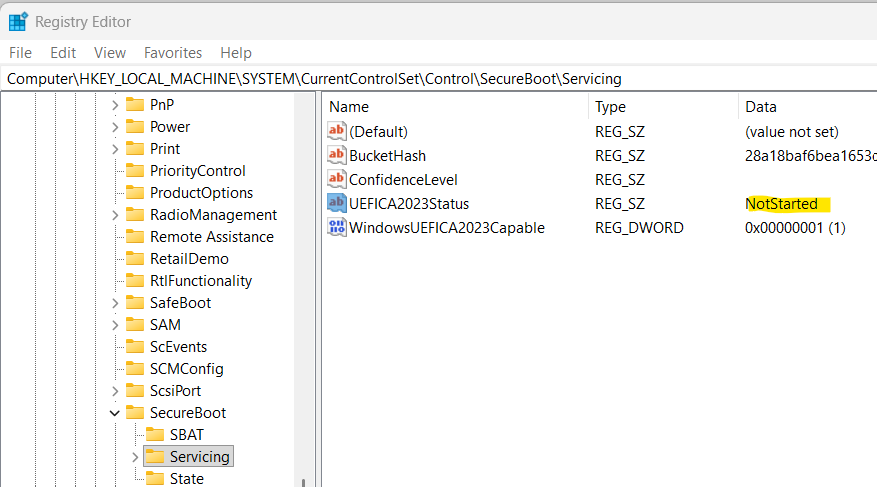Select the State subkey label
877x487 pixels.
pyautogui.click(x=187, y=479)
